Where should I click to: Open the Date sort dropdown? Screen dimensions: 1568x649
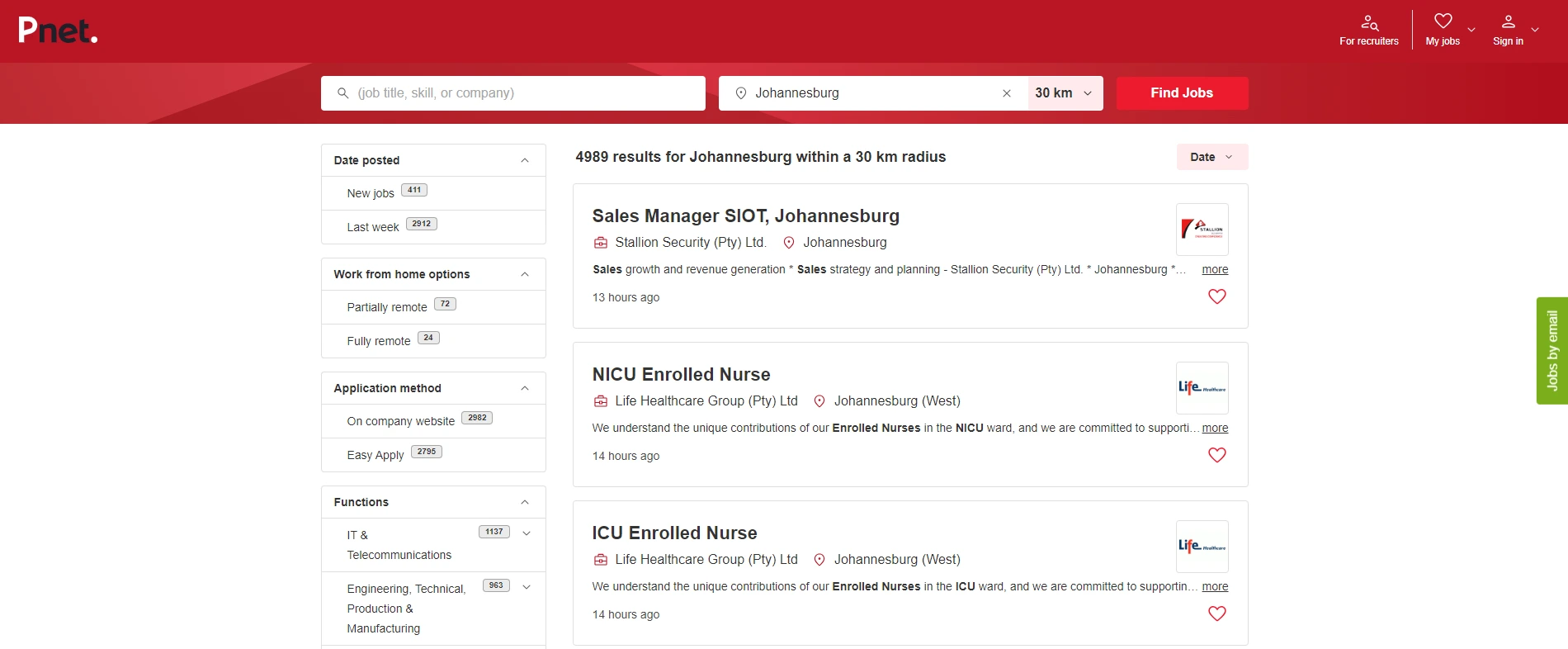pos(1212,157)
